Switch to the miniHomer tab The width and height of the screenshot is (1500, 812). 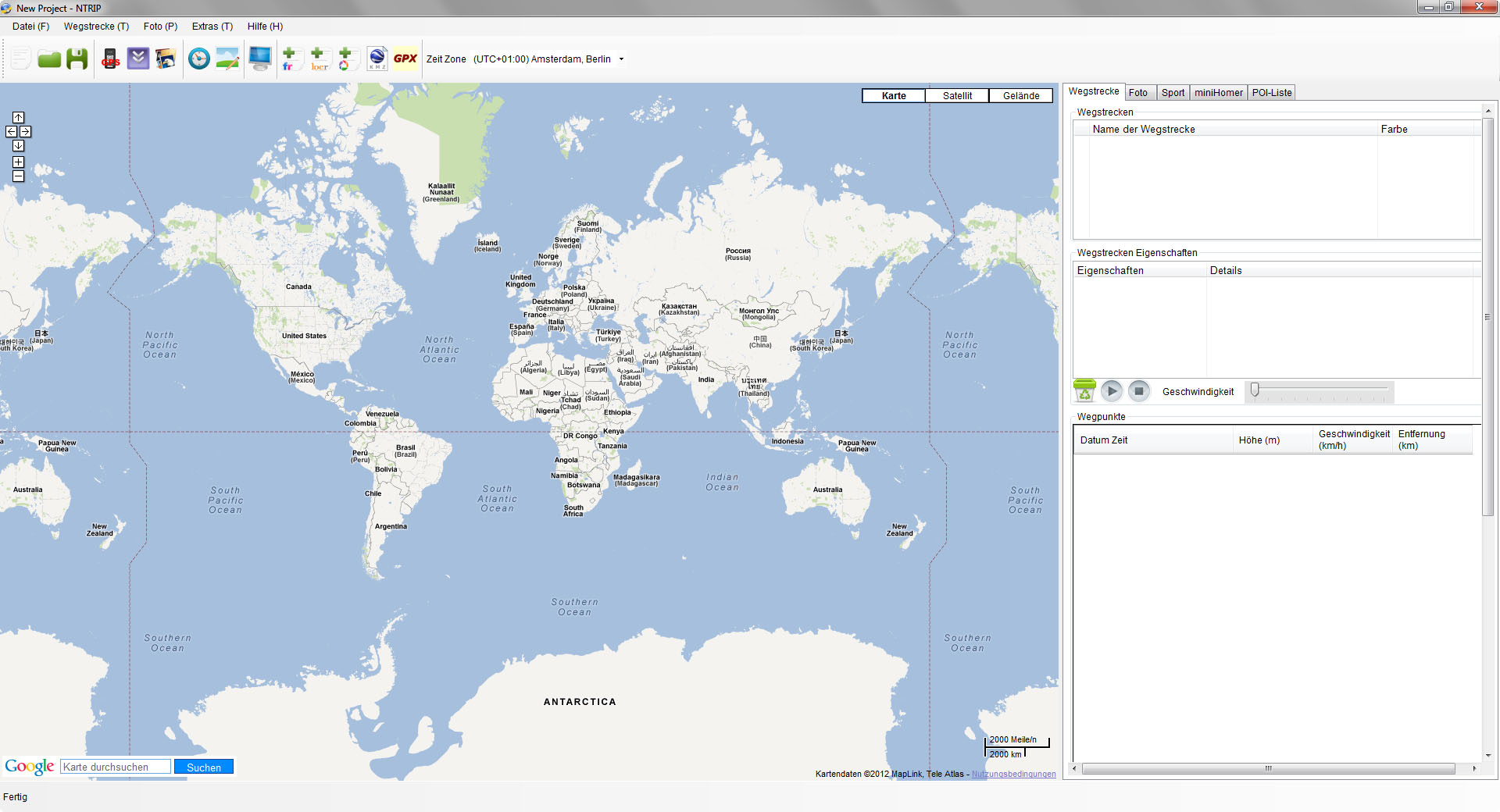coord(1218,93)
